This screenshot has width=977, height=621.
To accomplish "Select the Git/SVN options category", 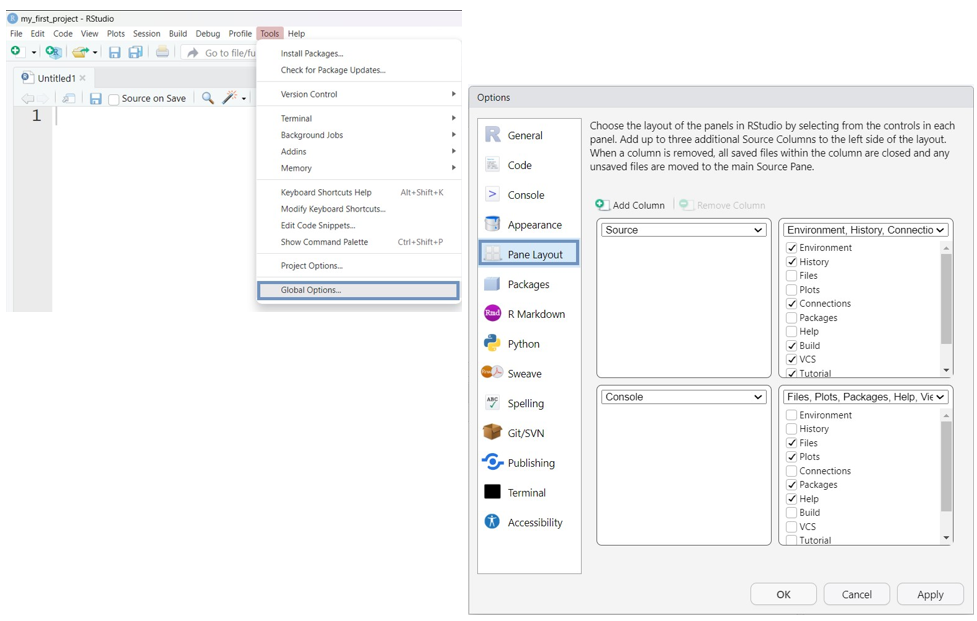I will [x=525, y=433].
